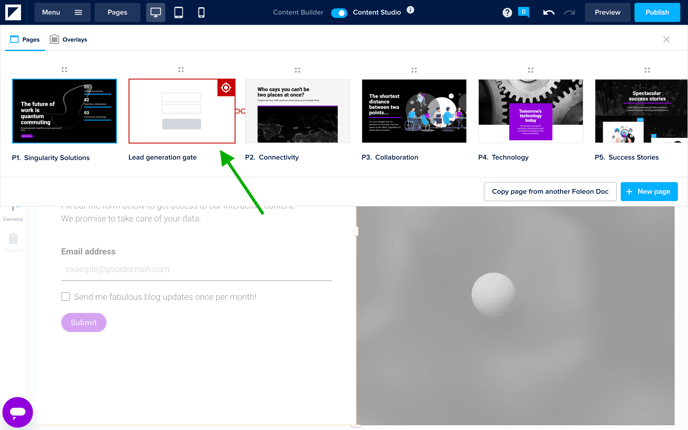Image resolution: width=688 pixels, height=430 pixels.
Task: Close the pages panel
Action: pos(667,40)
